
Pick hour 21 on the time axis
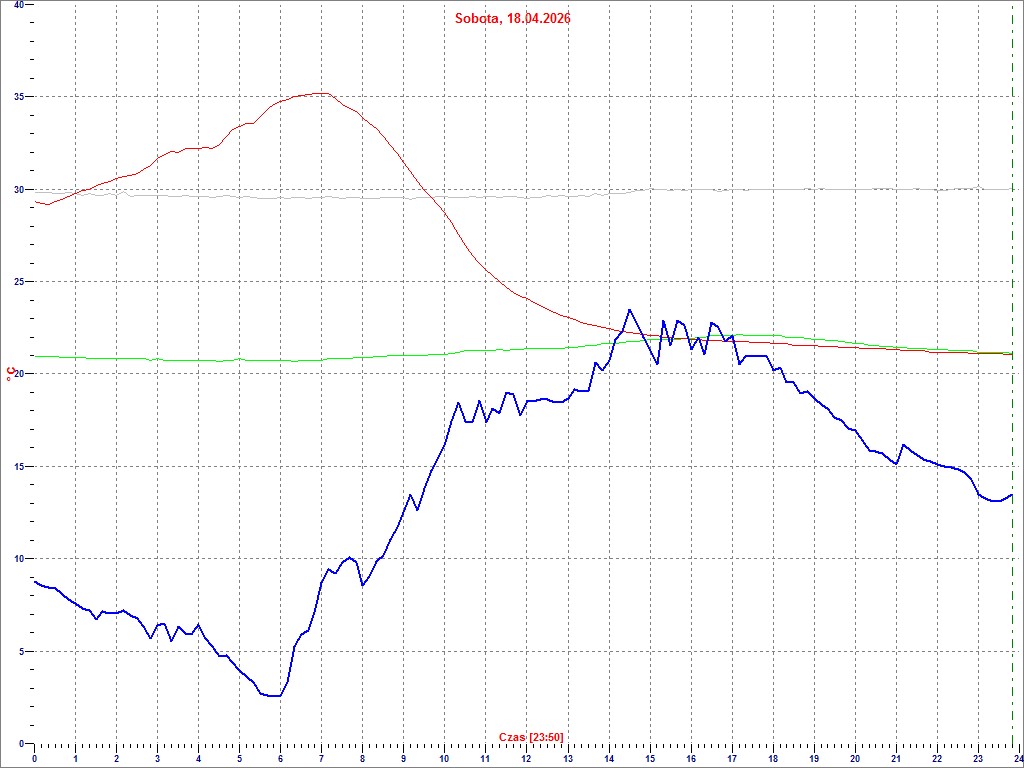[896, 759]
